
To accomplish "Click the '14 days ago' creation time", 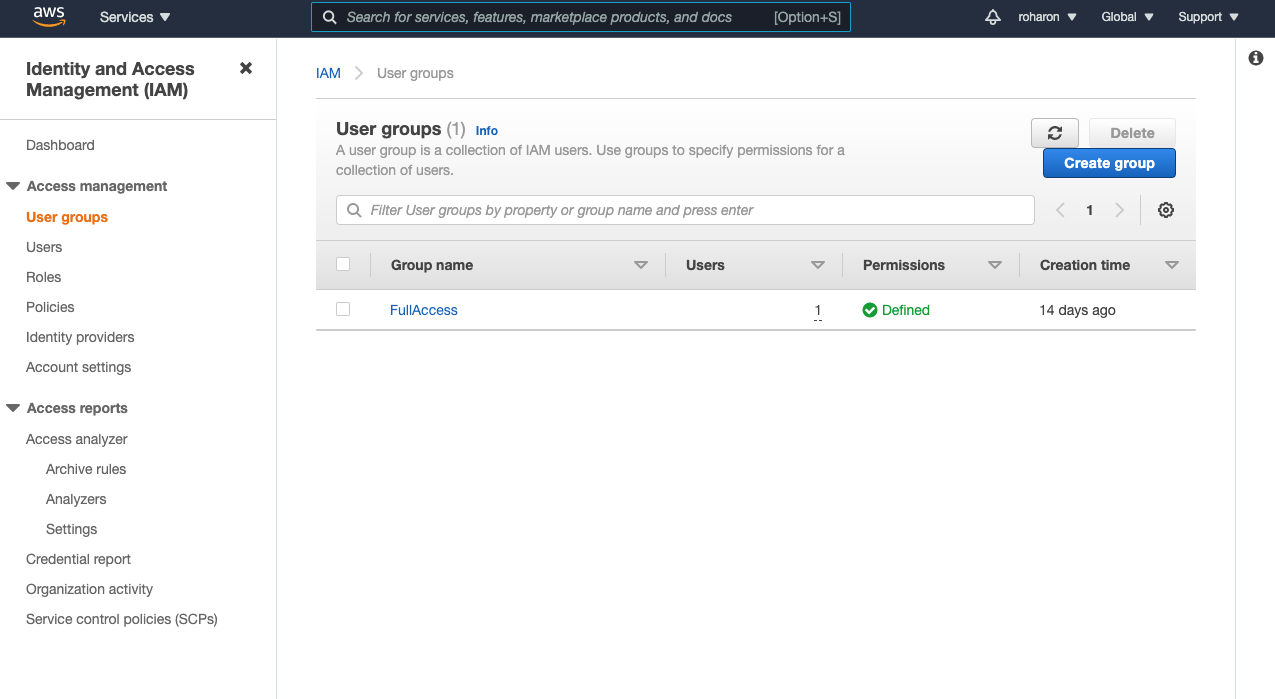I will [1077, 310].
